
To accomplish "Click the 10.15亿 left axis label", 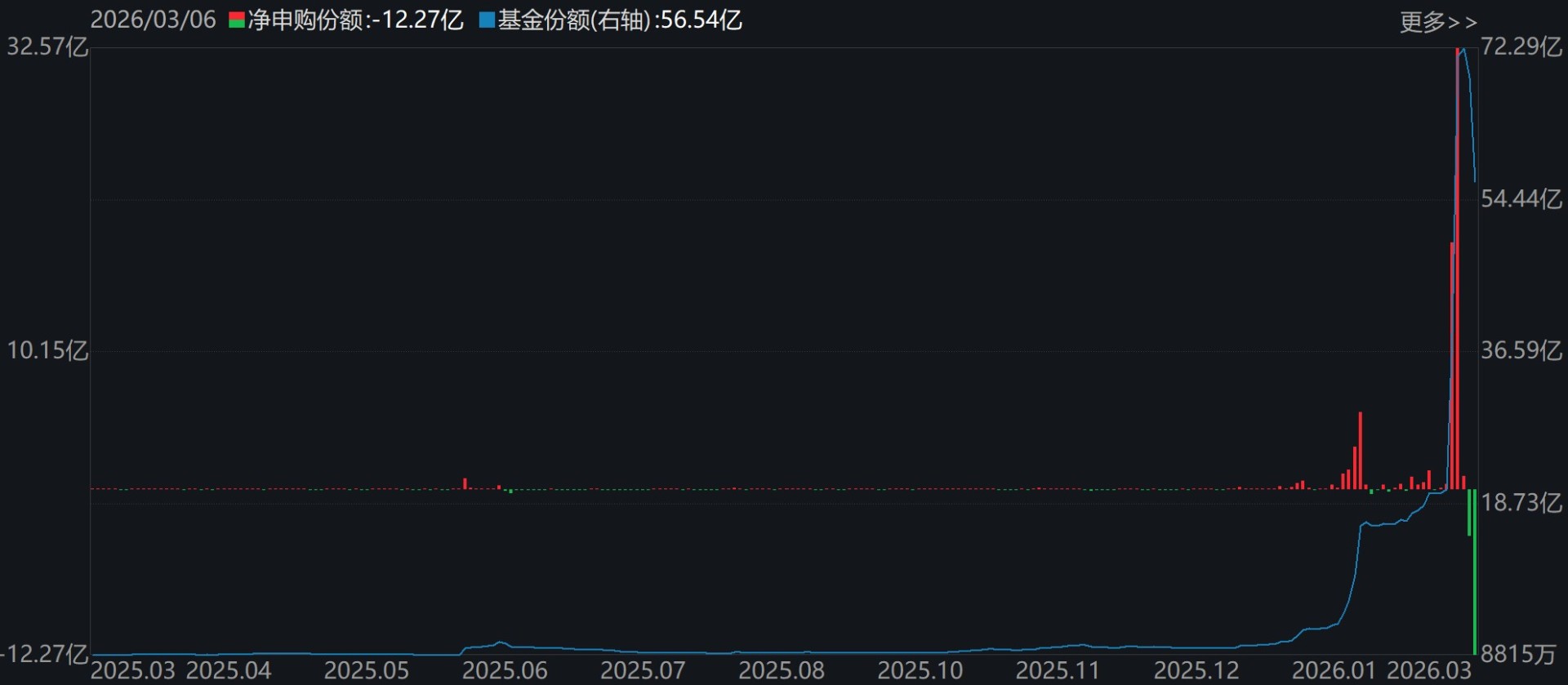I will (x=47, y=351).
